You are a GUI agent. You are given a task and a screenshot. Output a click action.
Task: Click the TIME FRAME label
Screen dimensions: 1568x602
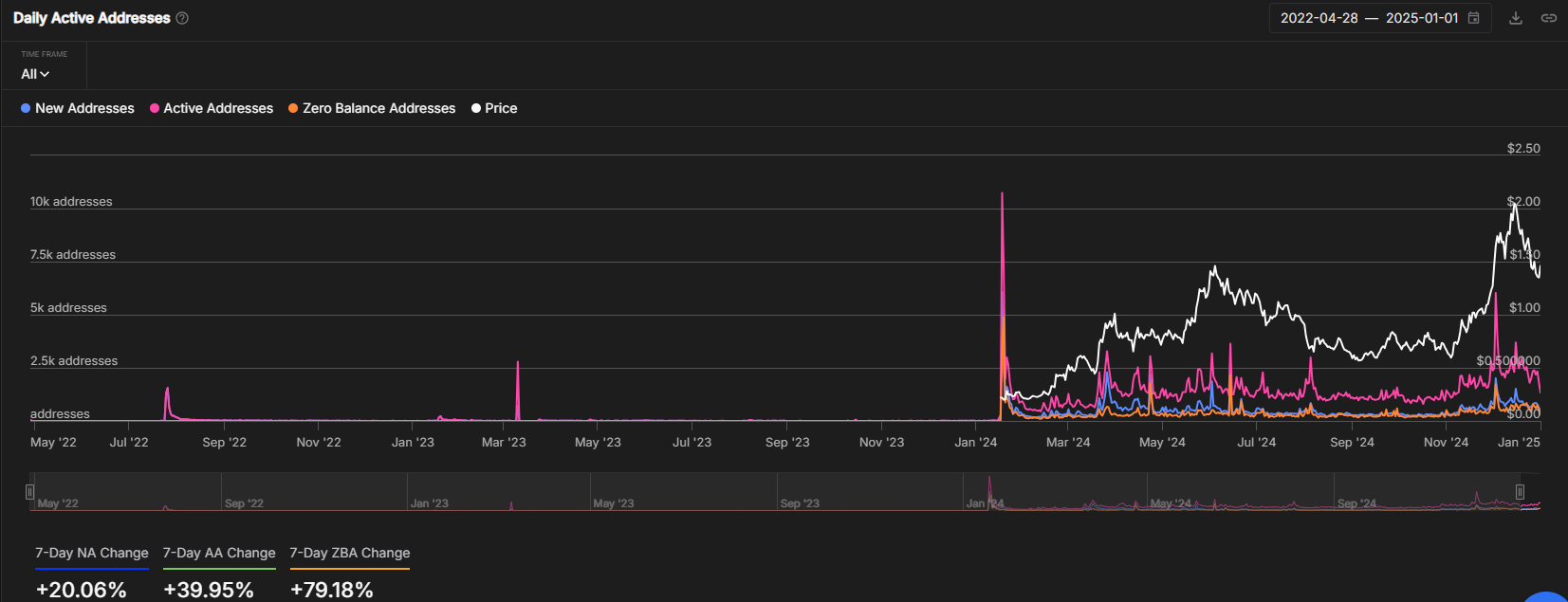[x=45, y=54]
